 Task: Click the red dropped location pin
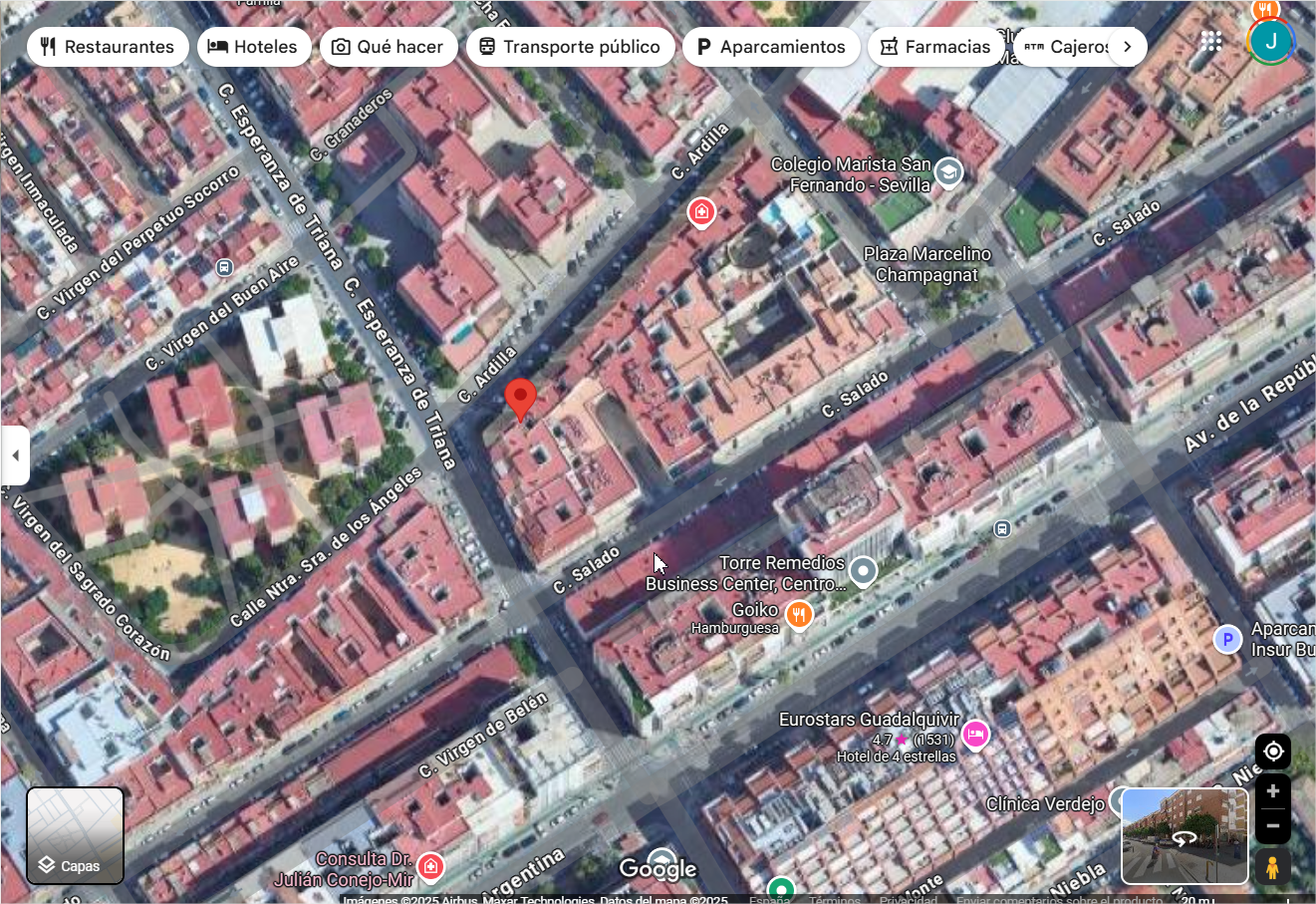tap(520, 401)
